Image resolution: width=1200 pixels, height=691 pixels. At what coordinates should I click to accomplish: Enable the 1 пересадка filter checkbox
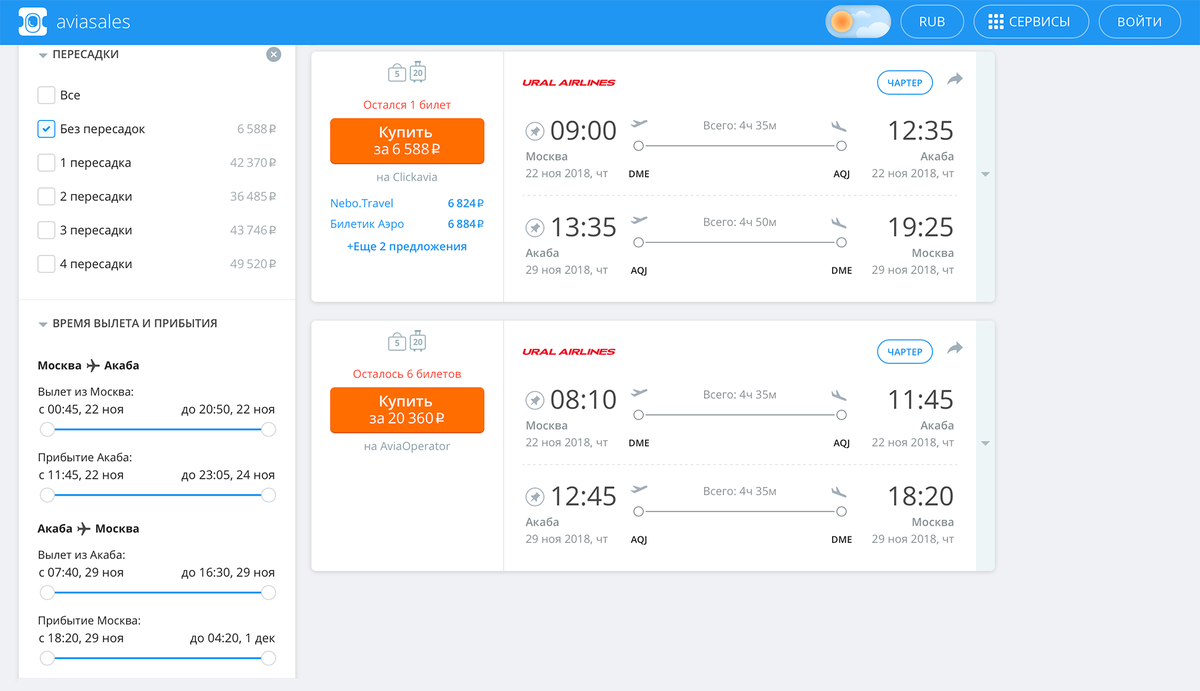click(46, 163)
